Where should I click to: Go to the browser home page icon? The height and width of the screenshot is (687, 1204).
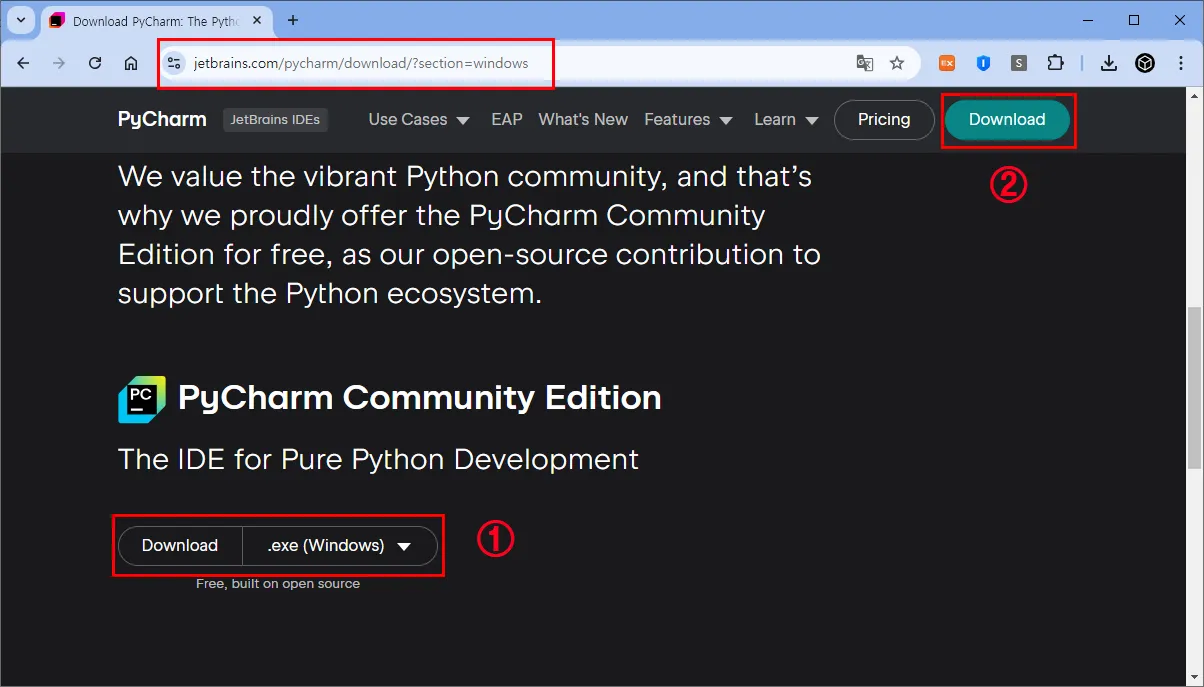(131, 63)
